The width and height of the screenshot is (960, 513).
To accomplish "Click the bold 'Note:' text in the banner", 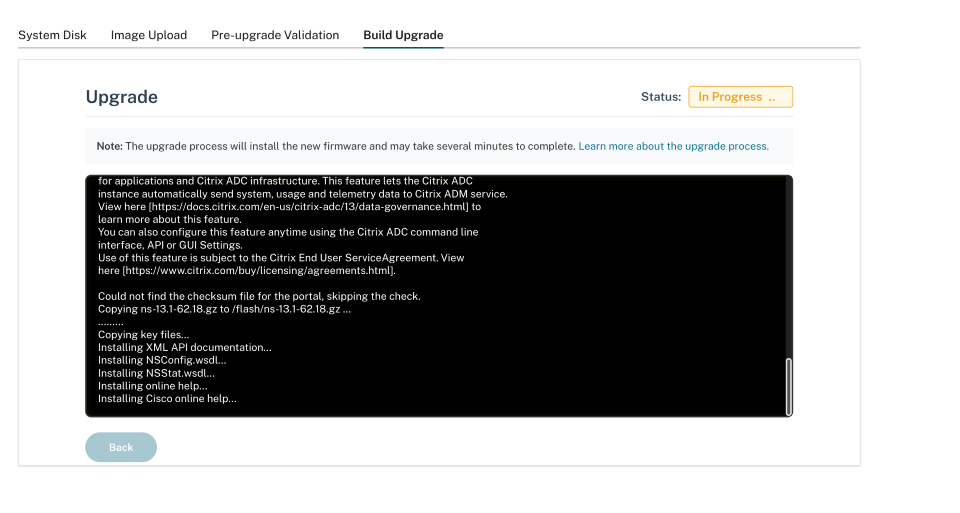I will pos(109,146).
